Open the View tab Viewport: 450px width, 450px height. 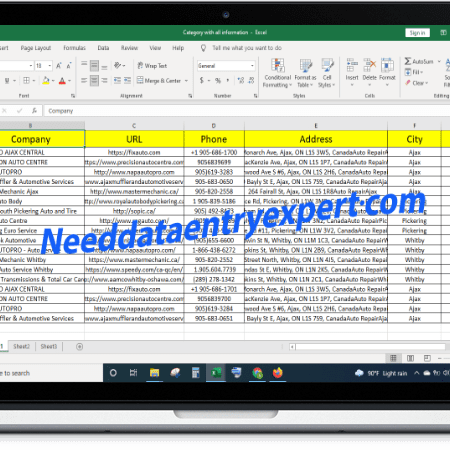[x=155, y=48]
